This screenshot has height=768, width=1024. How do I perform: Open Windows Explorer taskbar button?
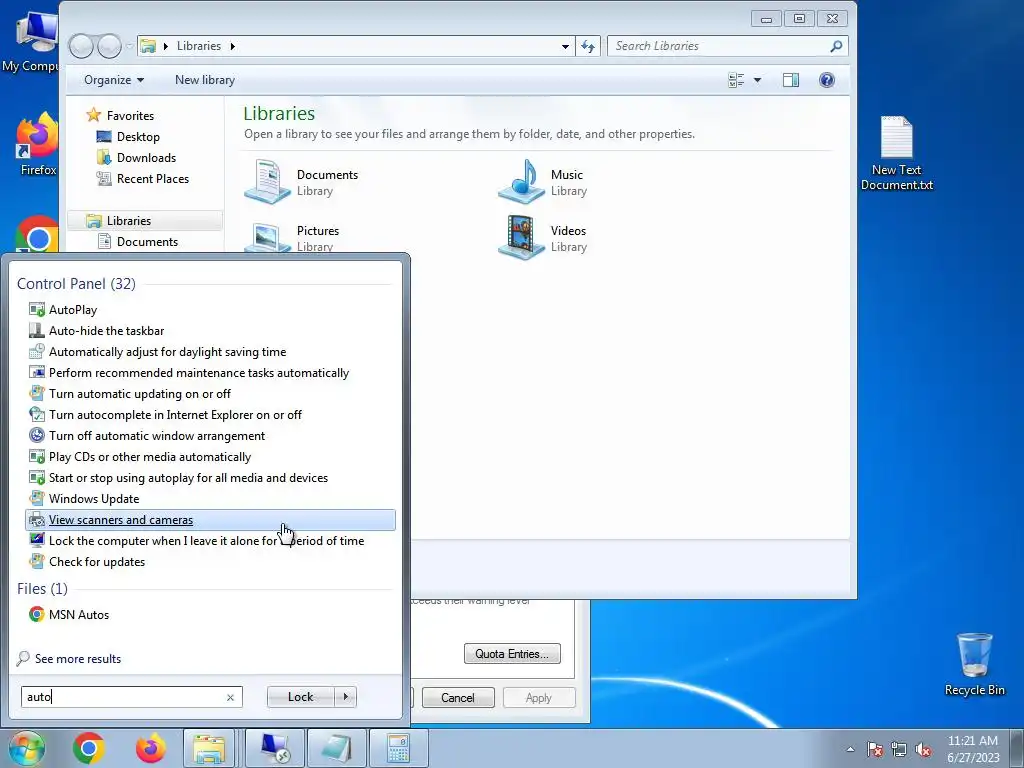(209, 748)
